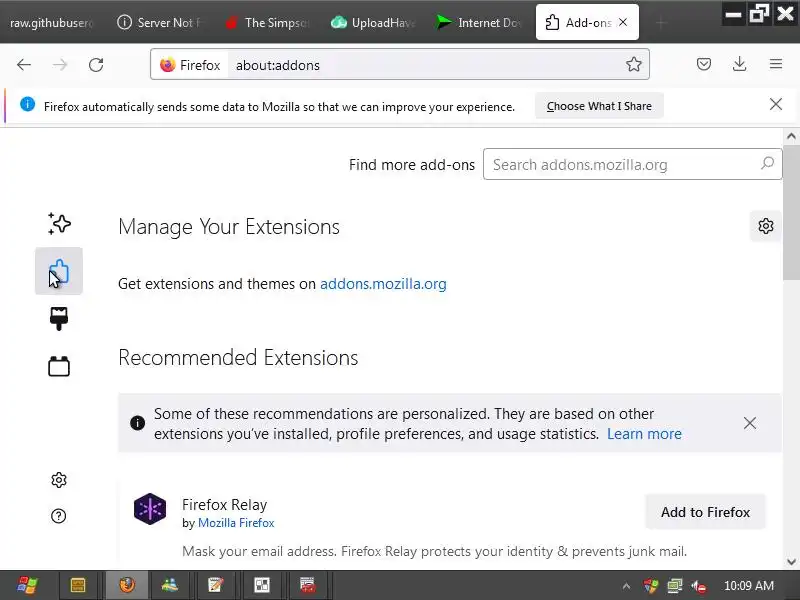Click scrollbar down arrow
The height and width of the screenshot is (600, 800).
coord(791,562)
